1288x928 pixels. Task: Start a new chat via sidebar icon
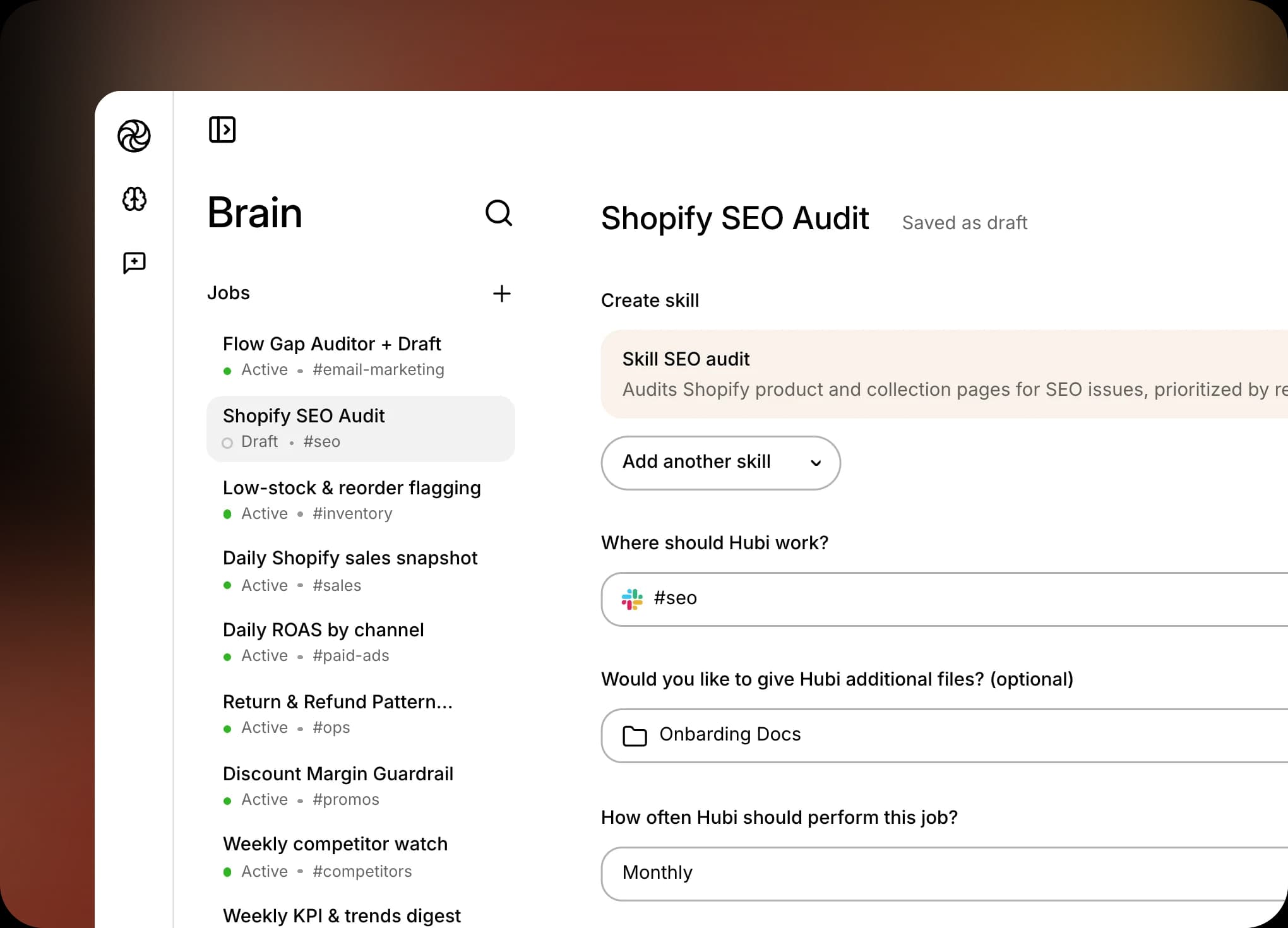134,263
